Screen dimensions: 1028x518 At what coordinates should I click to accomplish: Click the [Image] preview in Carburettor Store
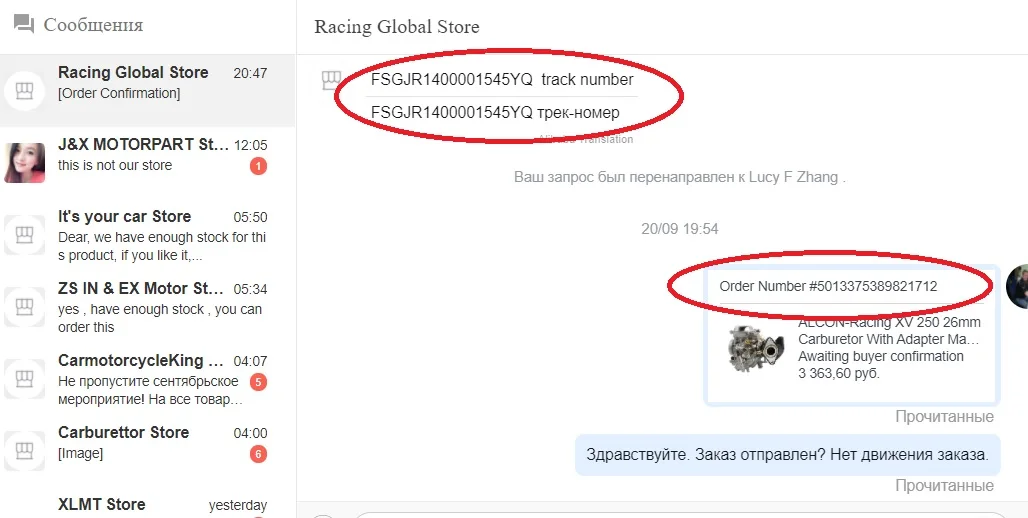(80, 453)
